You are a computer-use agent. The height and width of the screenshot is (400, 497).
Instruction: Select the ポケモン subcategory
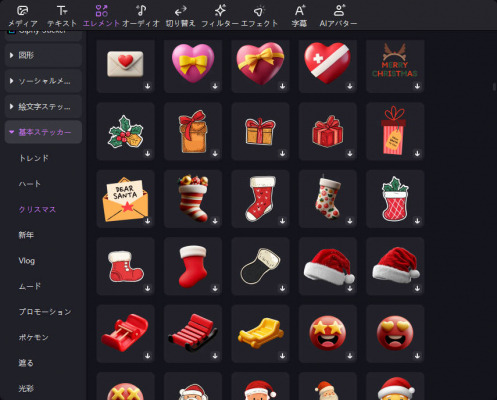coord(34,337)
